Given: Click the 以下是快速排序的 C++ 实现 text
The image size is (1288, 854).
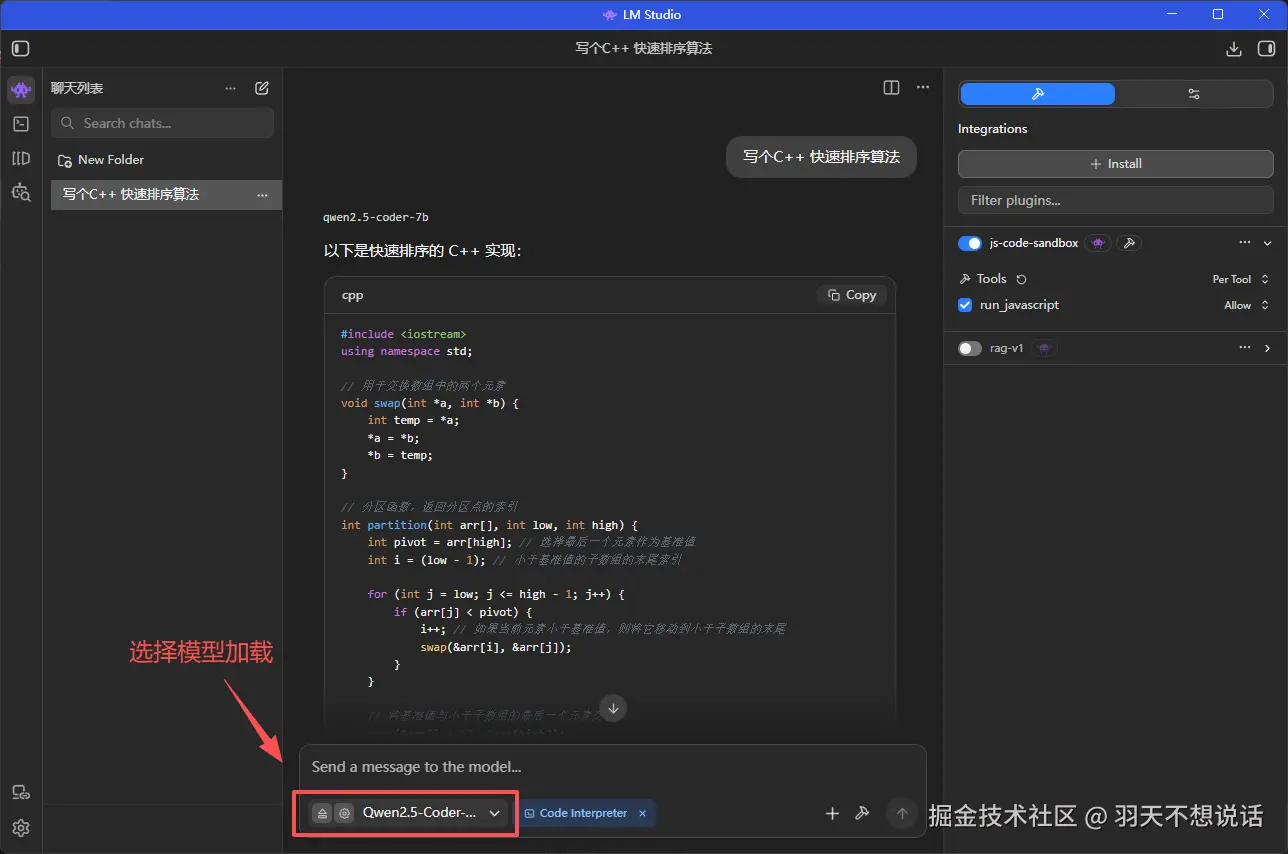Looking at the screenshot, I should coord(423,251).
